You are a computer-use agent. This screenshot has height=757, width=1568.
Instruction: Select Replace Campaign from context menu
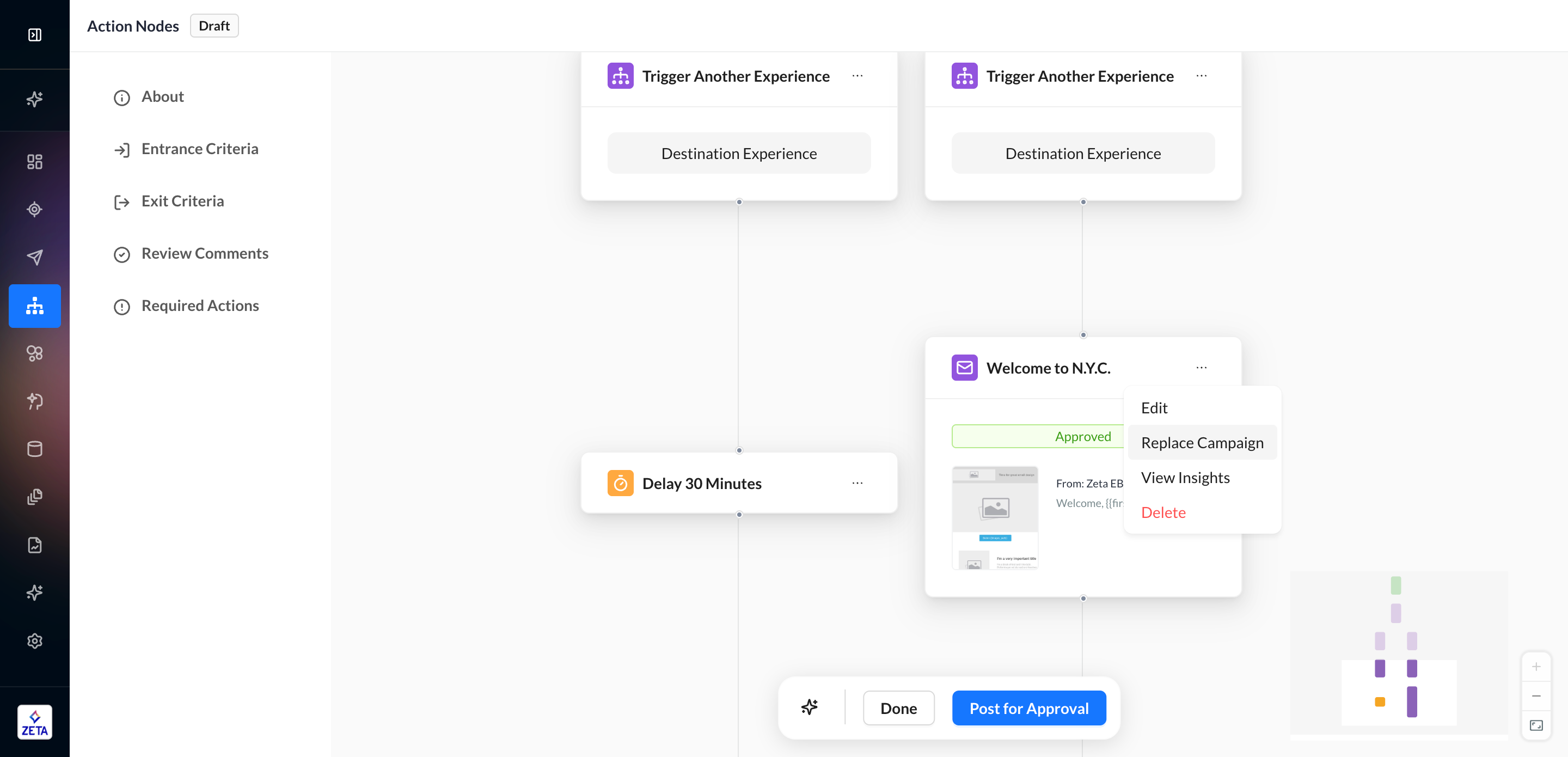click(1202, 443)
